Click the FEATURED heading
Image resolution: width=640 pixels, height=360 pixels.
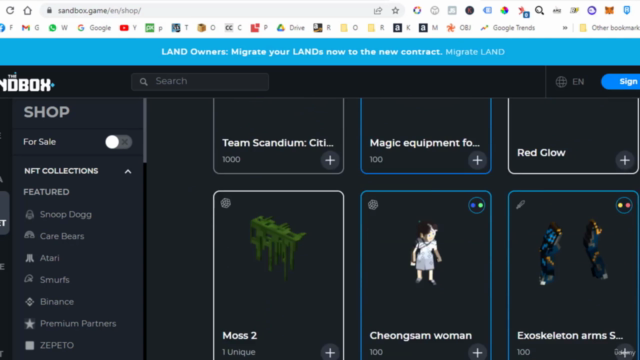[46, 192]
